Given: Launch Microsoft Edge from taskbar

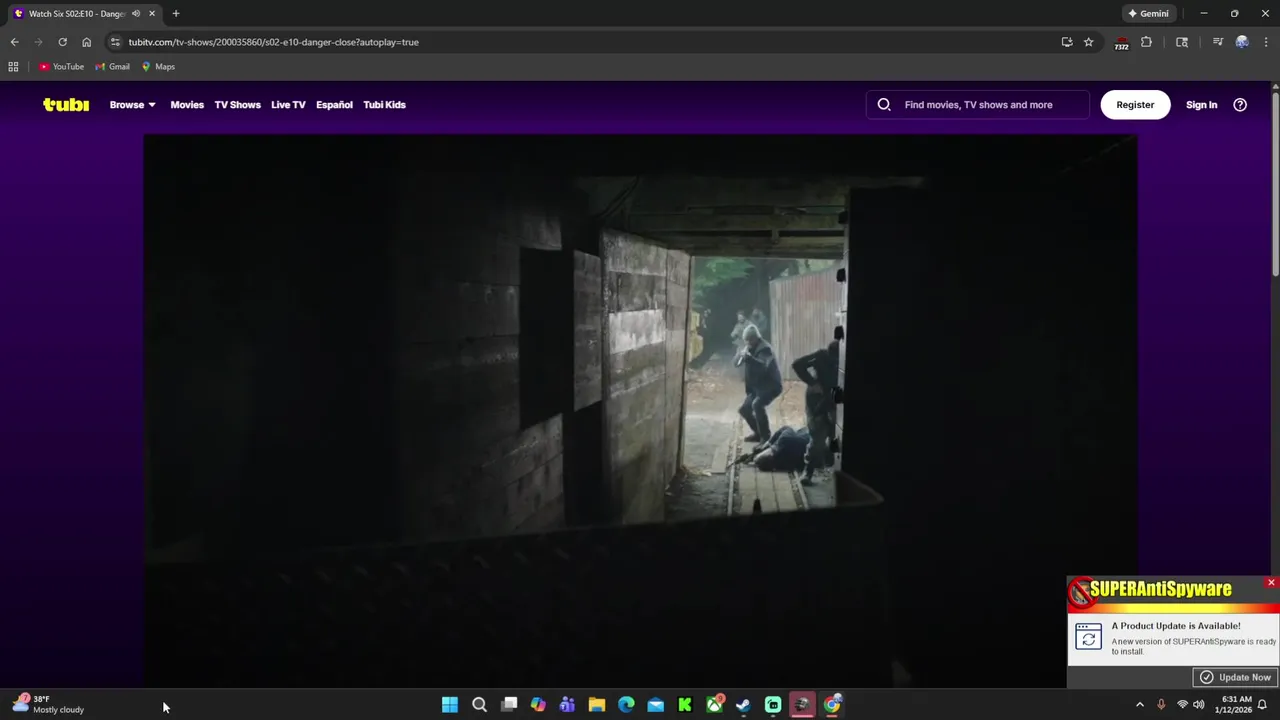Looking at the screenshot, I should pyautogui.click(x=626, y=705).
